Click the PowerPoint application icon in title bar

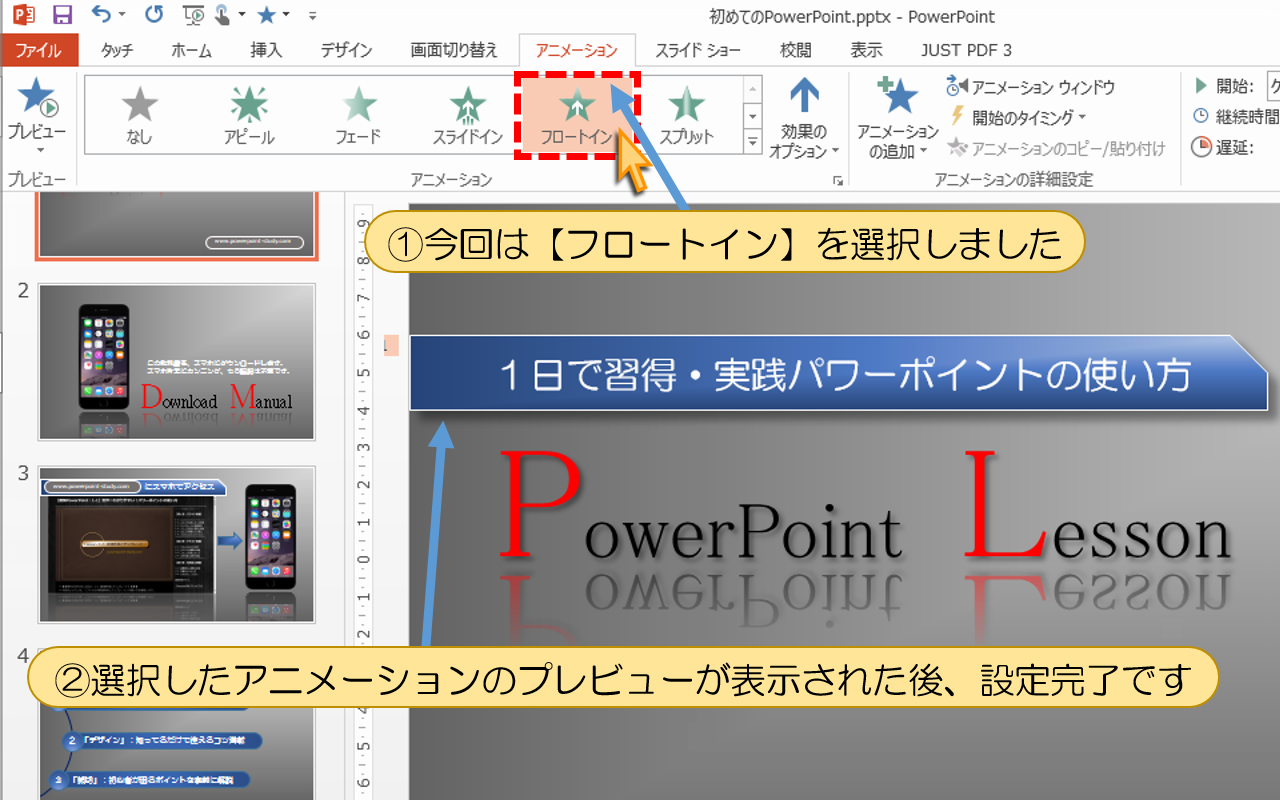(x=24, y=15)
